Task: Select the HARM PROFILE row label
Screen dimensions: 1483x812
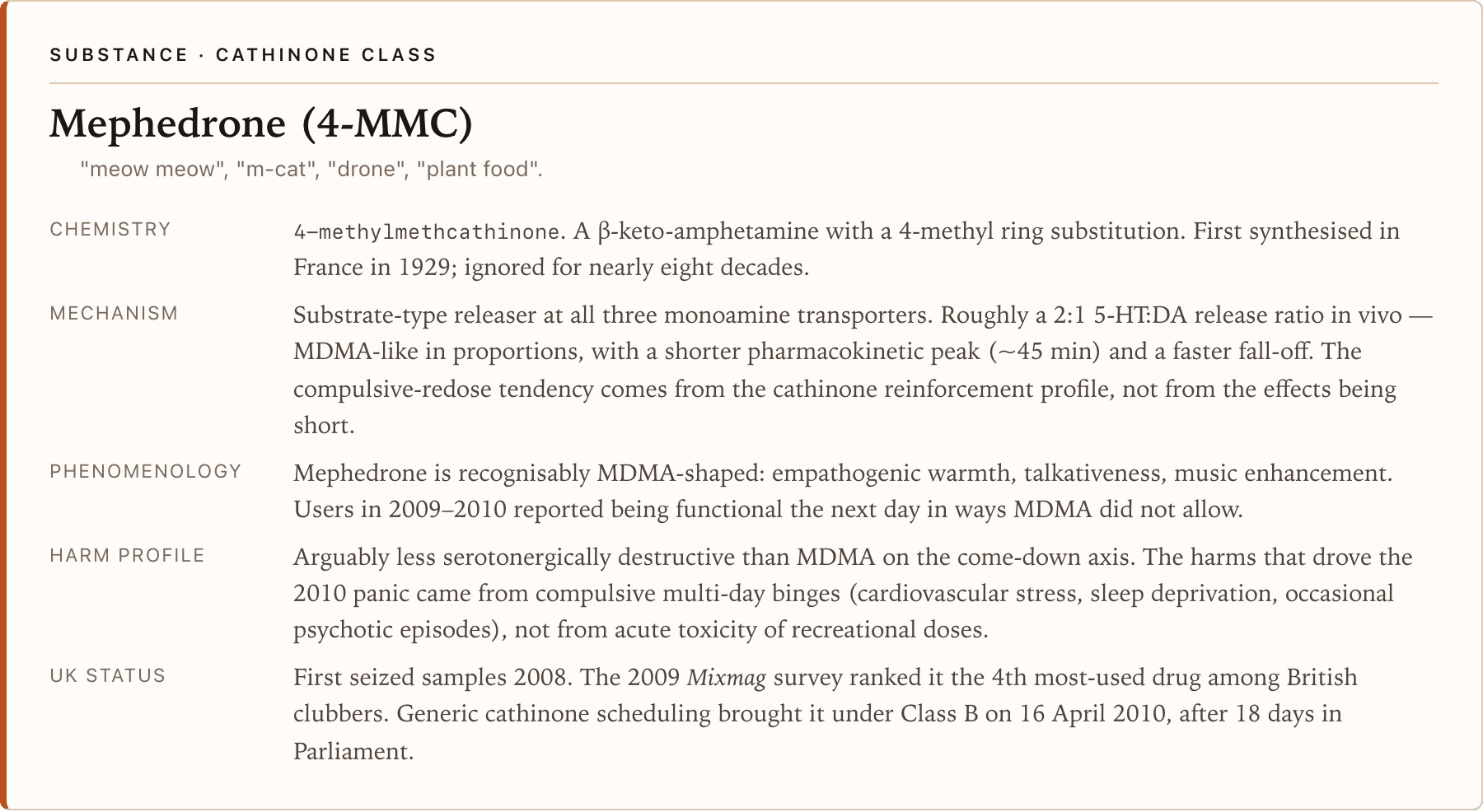Action: pos(127,556)
